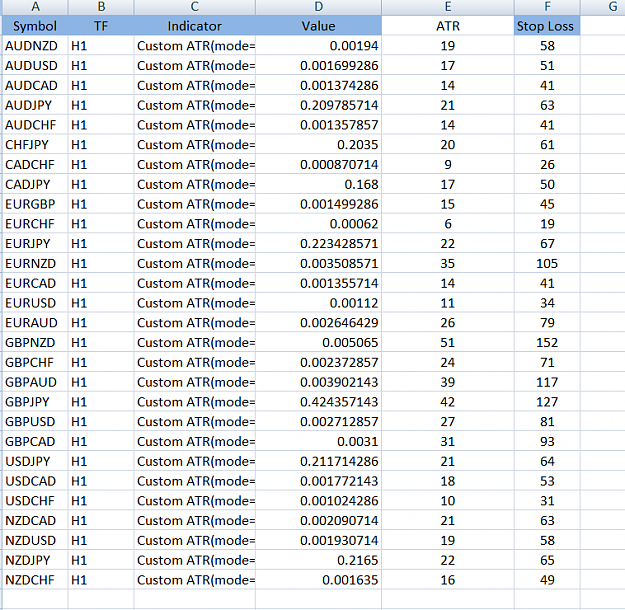
Task: Click value 0.00062 for EURCHF
Action: [318, 224]
